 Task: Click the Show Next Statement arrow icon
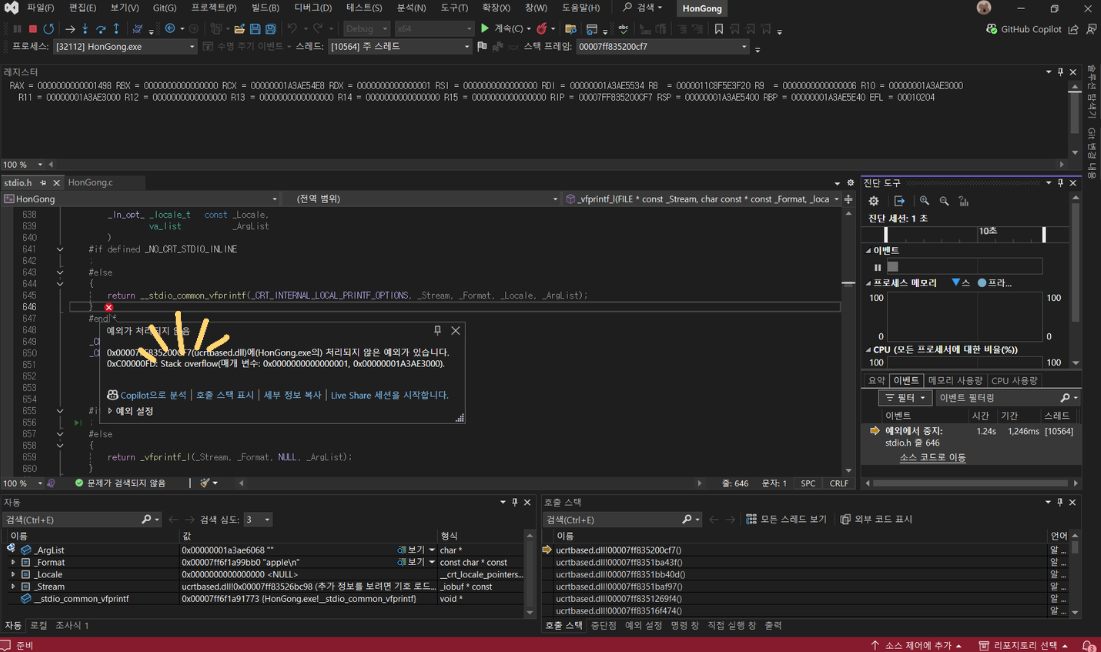click(x=70, y=29)
